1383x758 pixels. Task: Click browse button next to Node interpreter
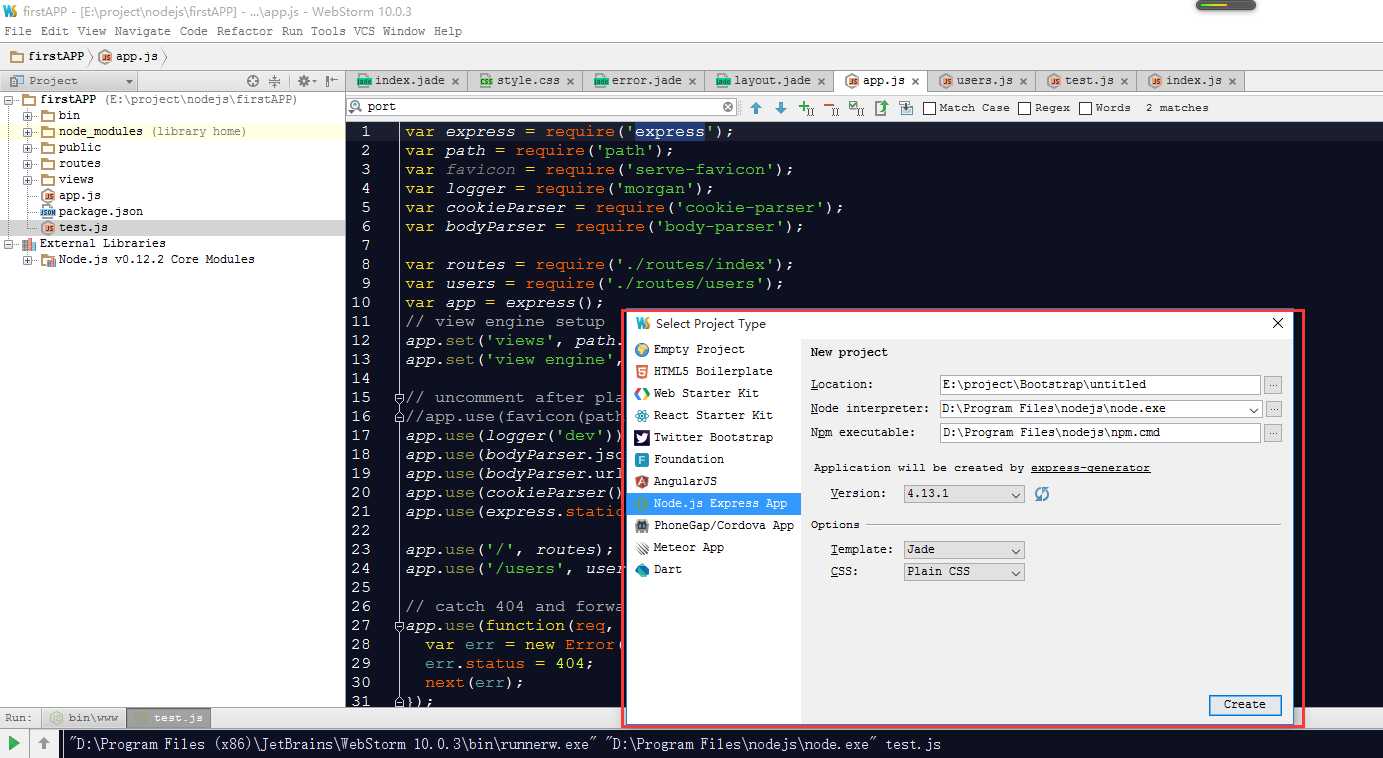click(x=1273, y=409)
